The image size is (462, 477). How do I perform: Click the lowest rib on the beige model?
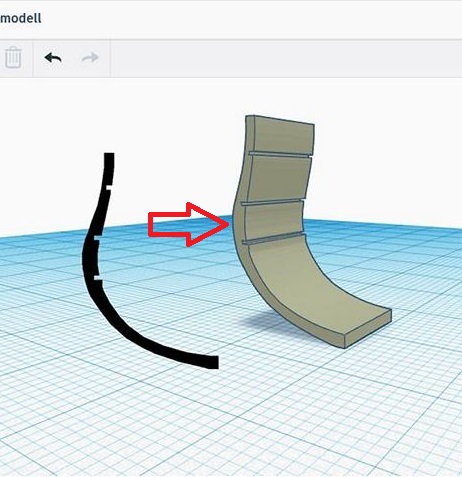(274, 238)
